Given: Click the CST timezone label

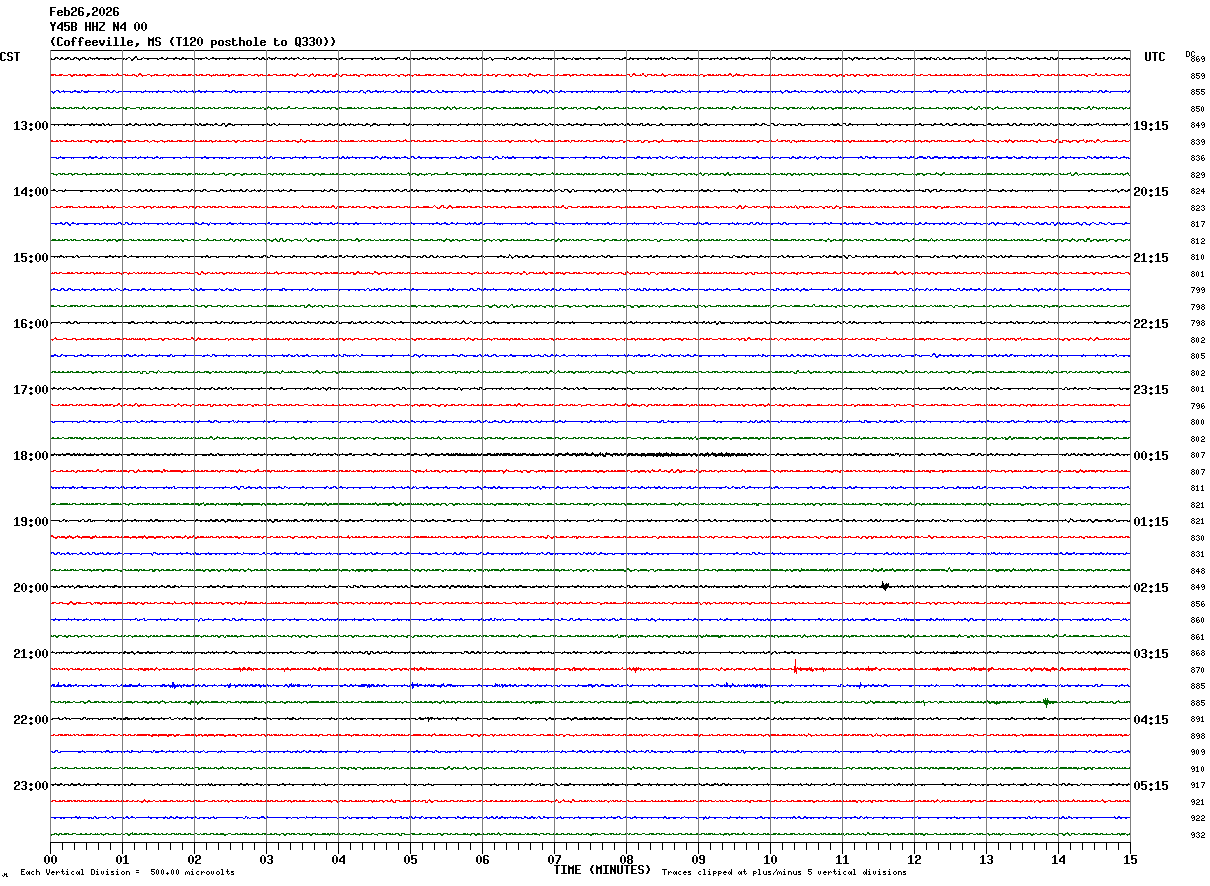Looking at the screenshot, I should point(10,57).
